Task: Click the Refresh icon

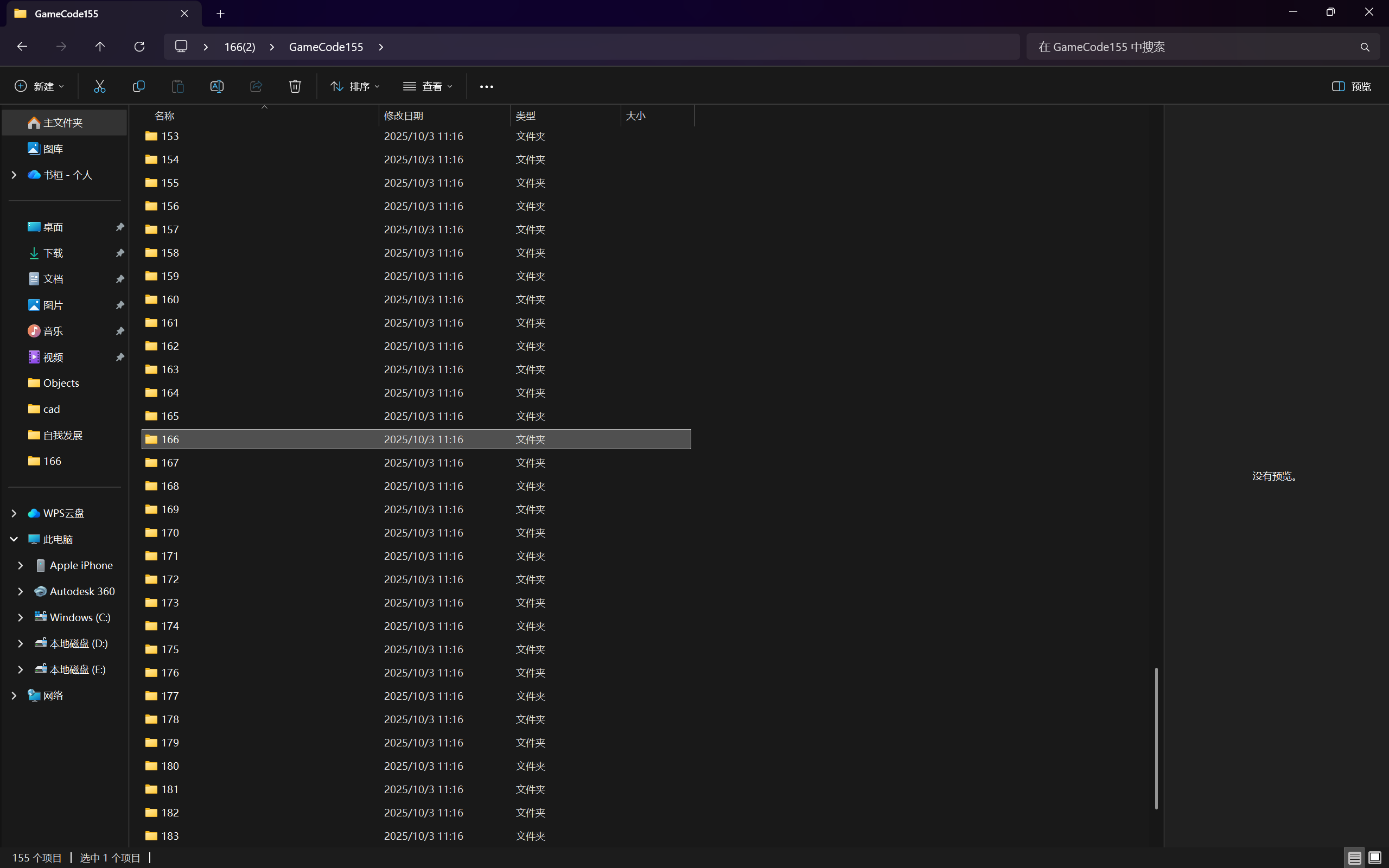Action: point(139,47)
